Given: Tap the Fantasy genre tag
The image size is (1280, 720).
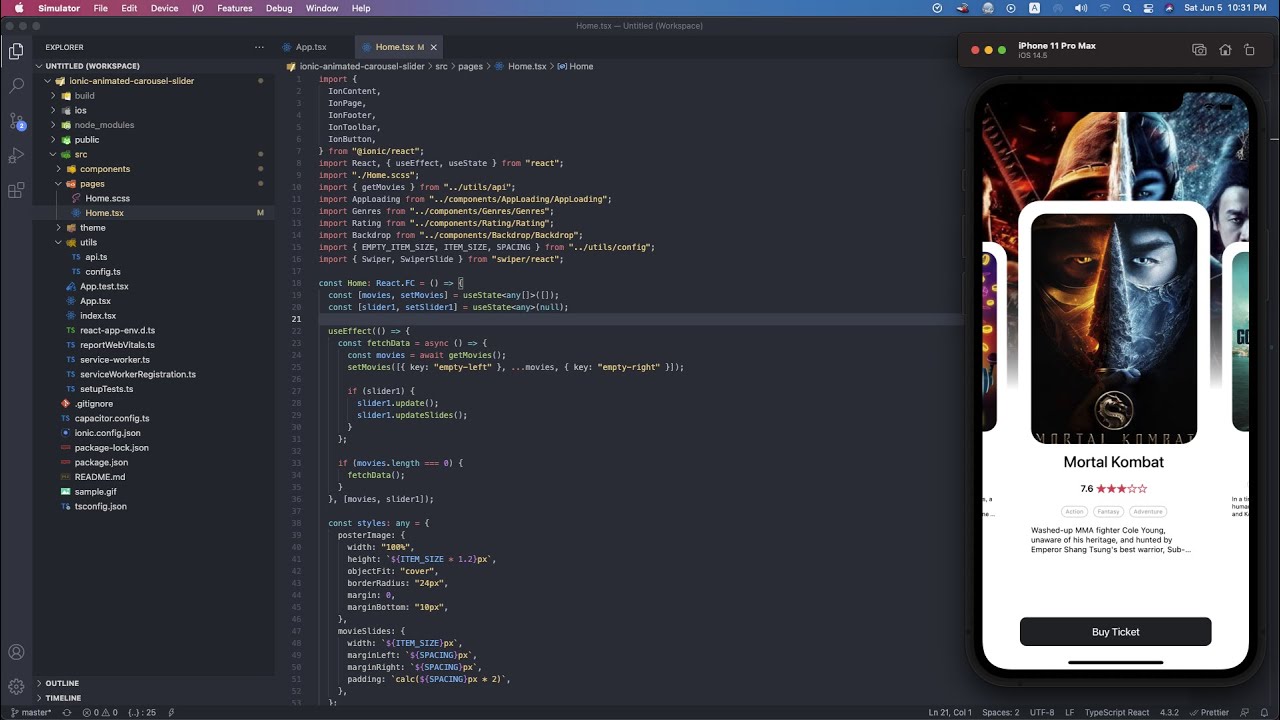Looking at the screenshot, I should (1108, 511).
